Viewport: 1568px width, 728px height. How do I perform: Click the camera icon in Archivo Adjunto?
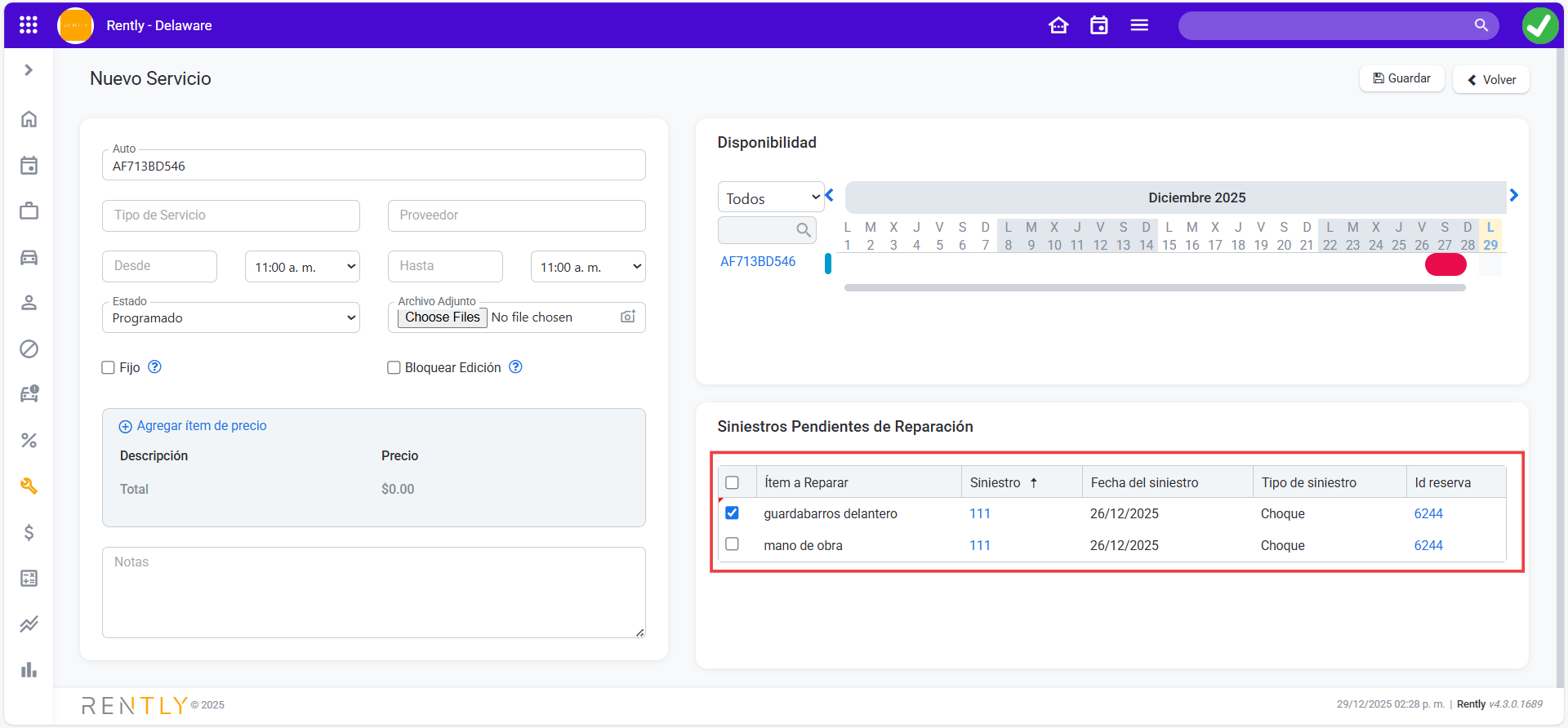point(627,317)
